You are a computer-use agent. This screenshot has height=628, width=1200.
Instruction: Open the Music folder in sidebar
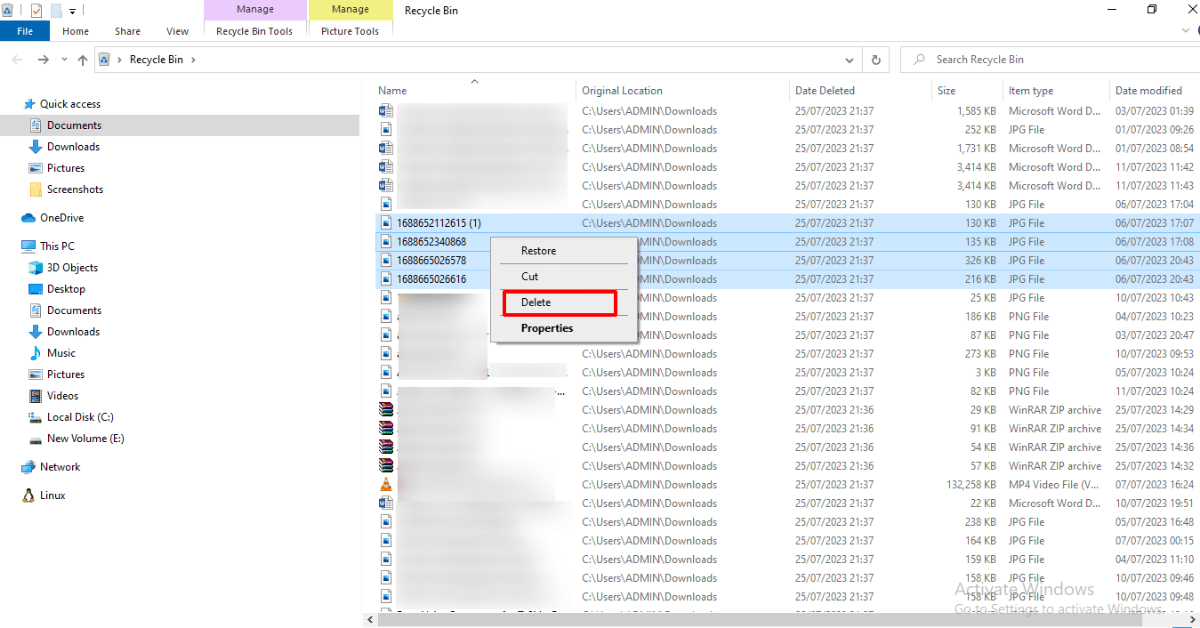click(61, 353)
